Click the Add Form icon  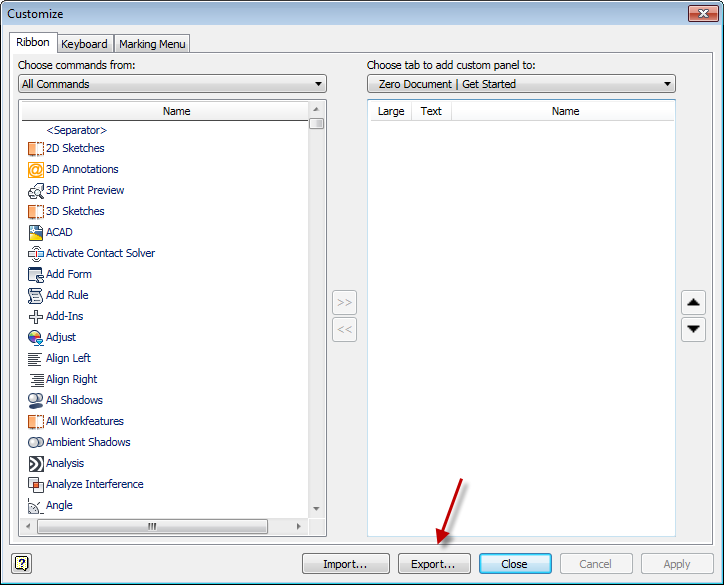pyautogui.click(x=36, y=275)
